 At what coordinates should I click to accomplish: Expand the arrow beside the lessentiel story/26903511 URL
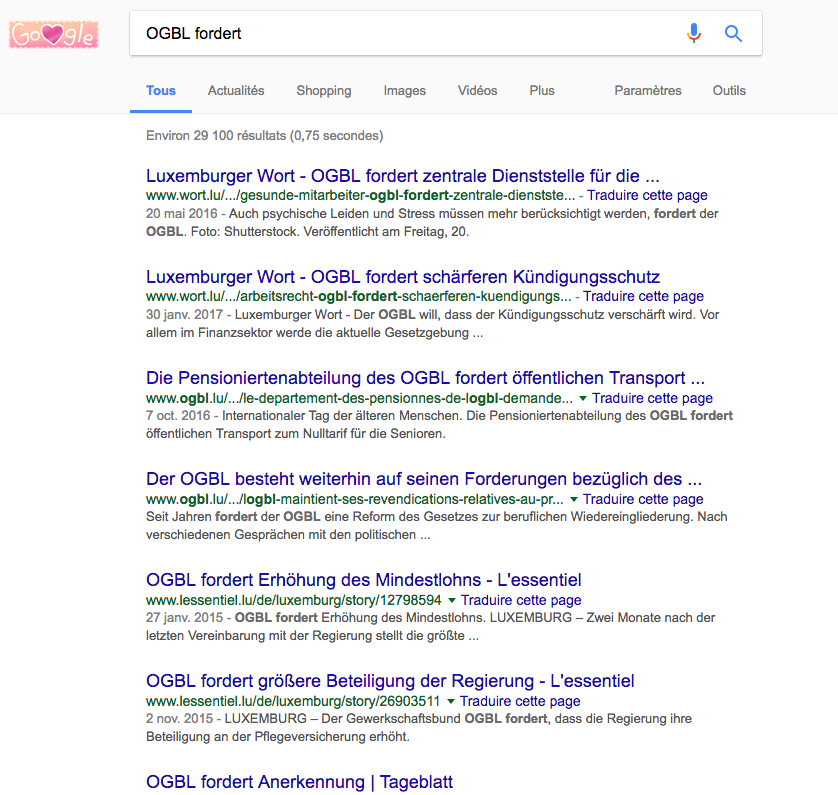point(451,701)
